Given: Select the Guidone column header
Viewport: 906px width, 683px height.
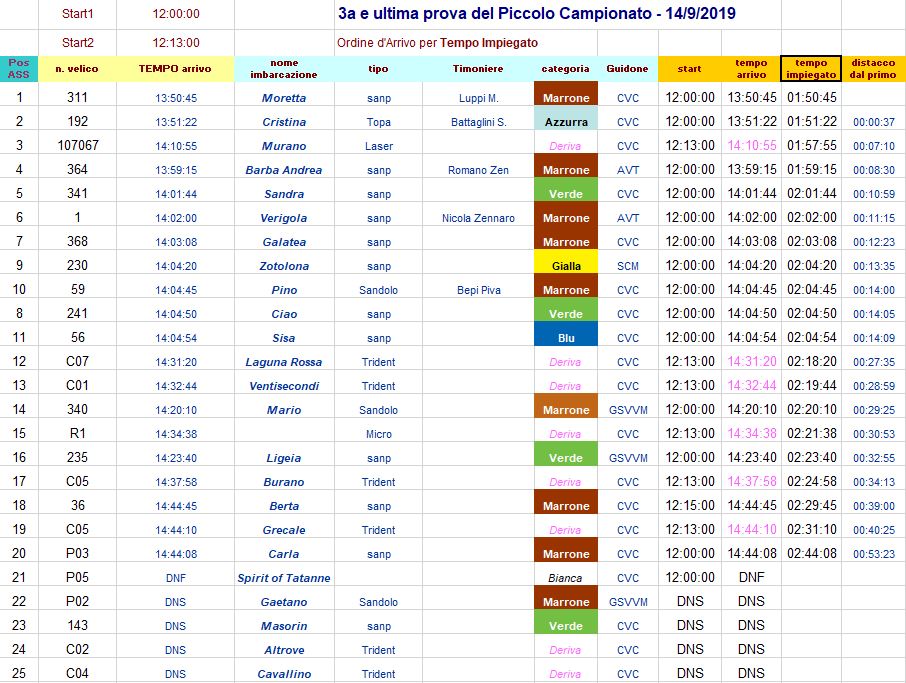Looking at the screenshot, I should [x=627, y=69].
